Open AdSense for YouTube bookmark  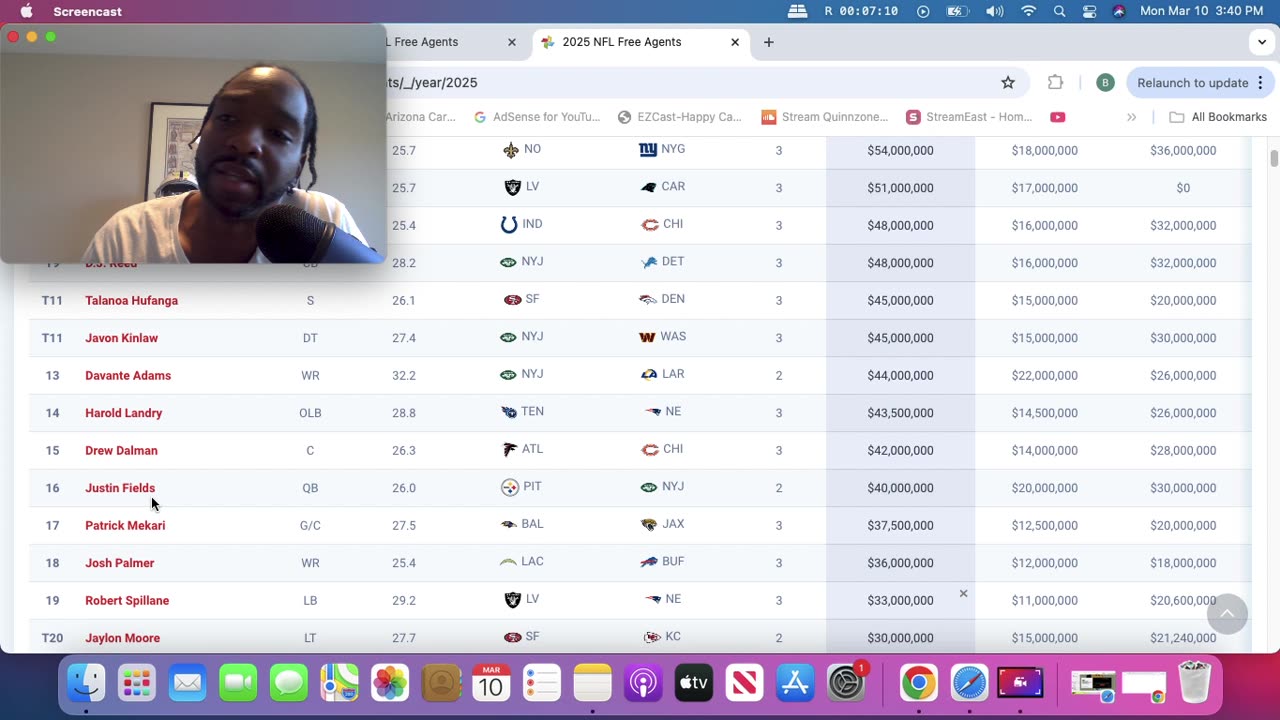(x=536, y=117)
